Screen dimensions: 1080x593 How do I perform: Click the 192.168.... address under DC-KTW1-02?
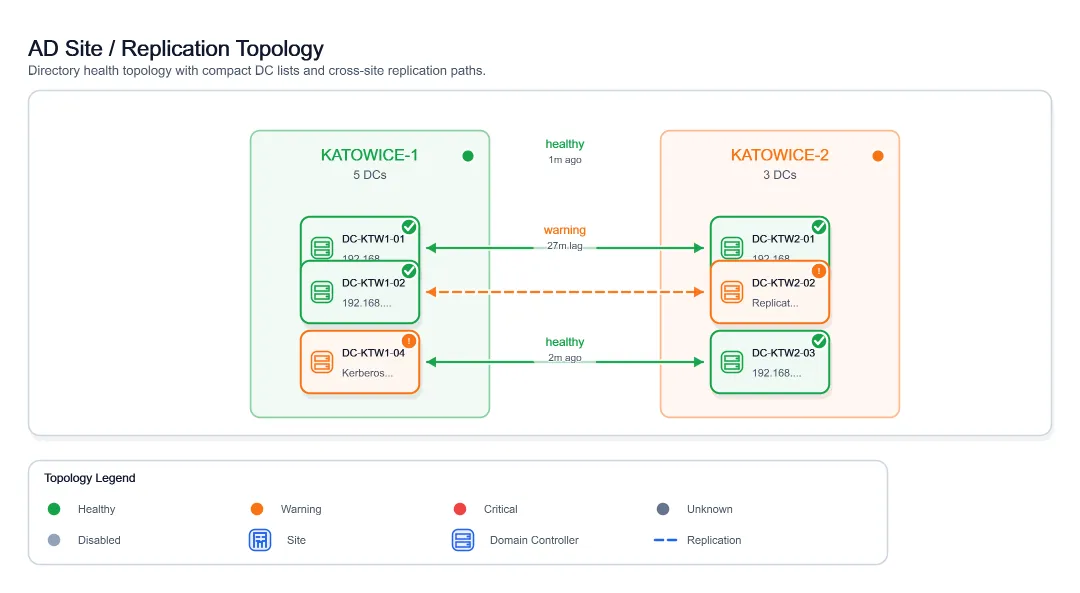(366, 303)
